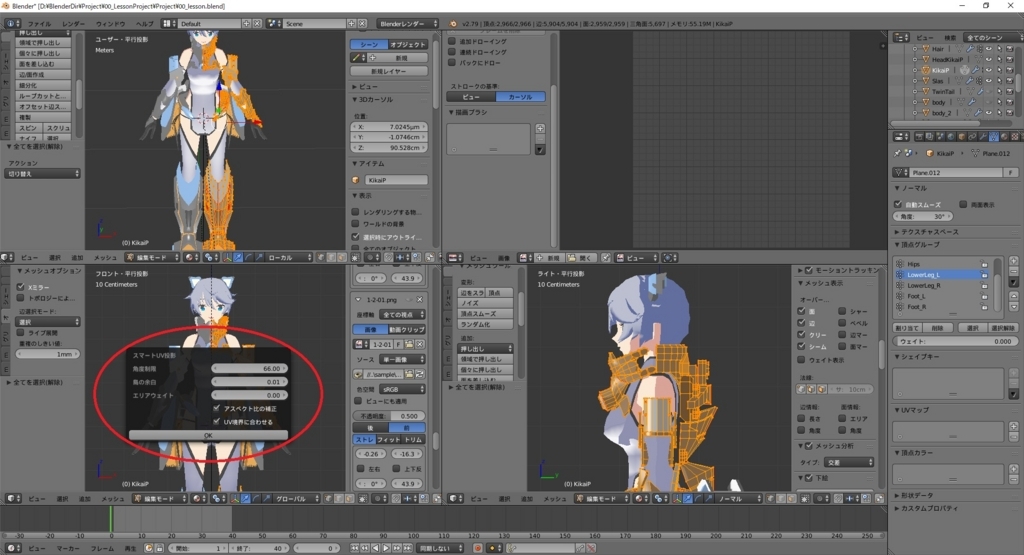This screenshot has width=1024, height=555.
Task: Open the ローカル orientation dropdown in top viewport
Action: [x=287, y=257]
